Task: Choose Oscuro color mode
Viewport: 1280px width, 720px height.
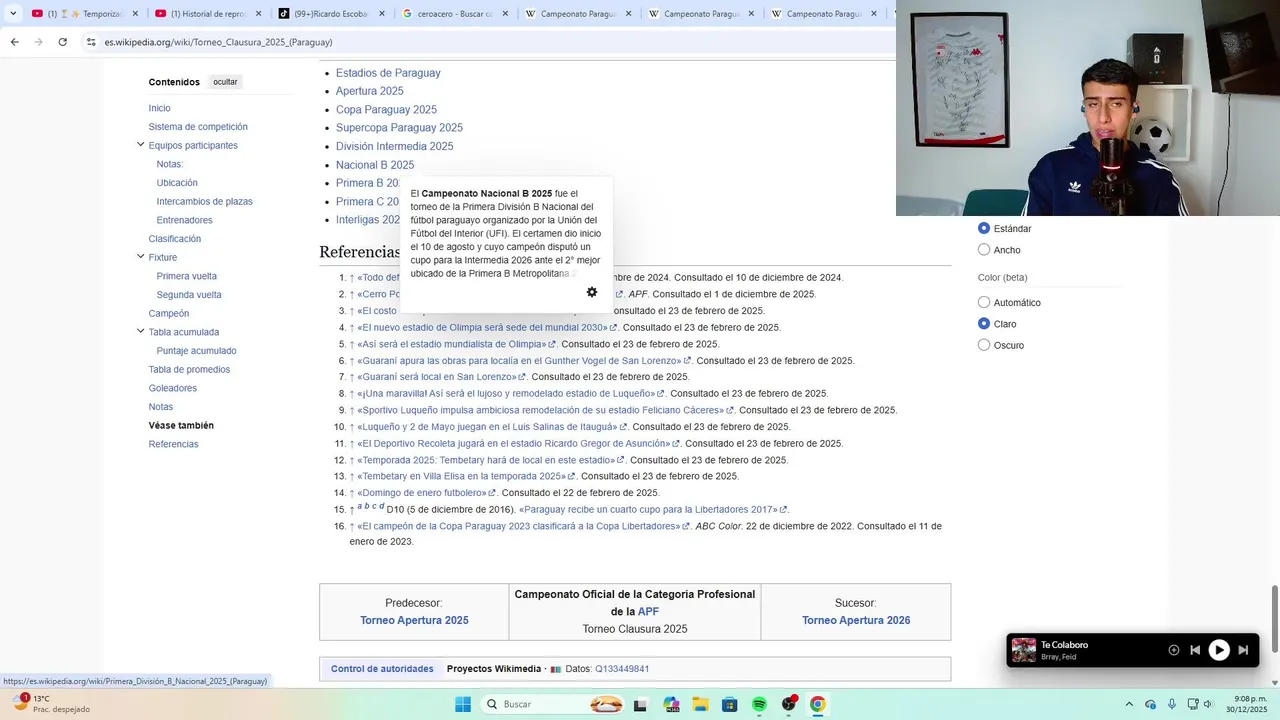Action: tap(984, 345)
